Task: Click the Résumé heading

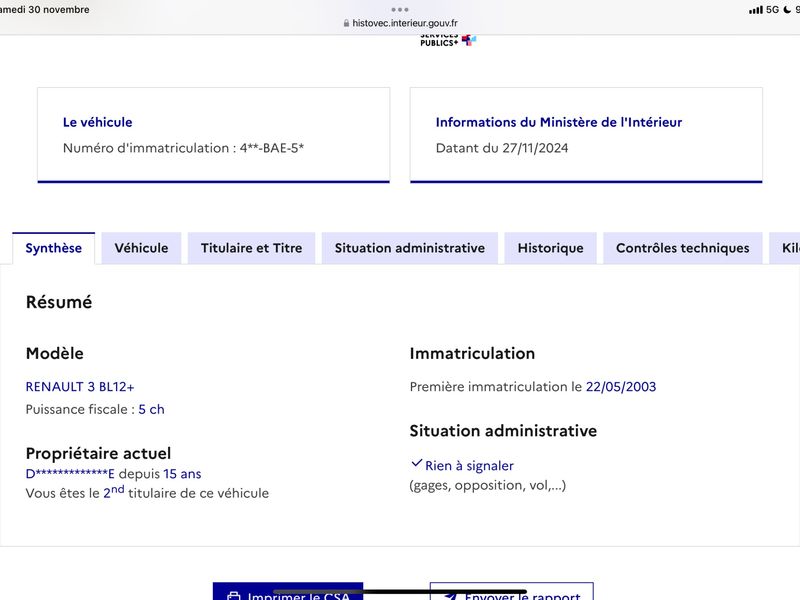Action: 59,302
